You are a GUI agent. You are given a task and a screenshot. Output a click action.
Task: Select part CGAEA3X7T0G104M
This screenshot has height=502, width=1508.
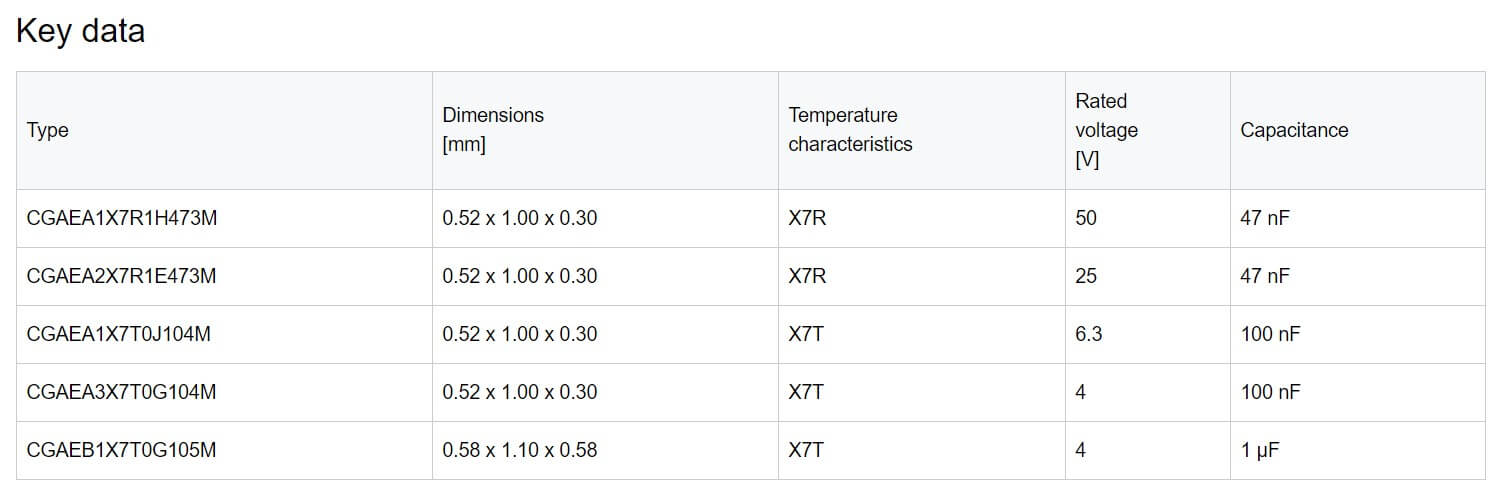(x=121, y=392)
